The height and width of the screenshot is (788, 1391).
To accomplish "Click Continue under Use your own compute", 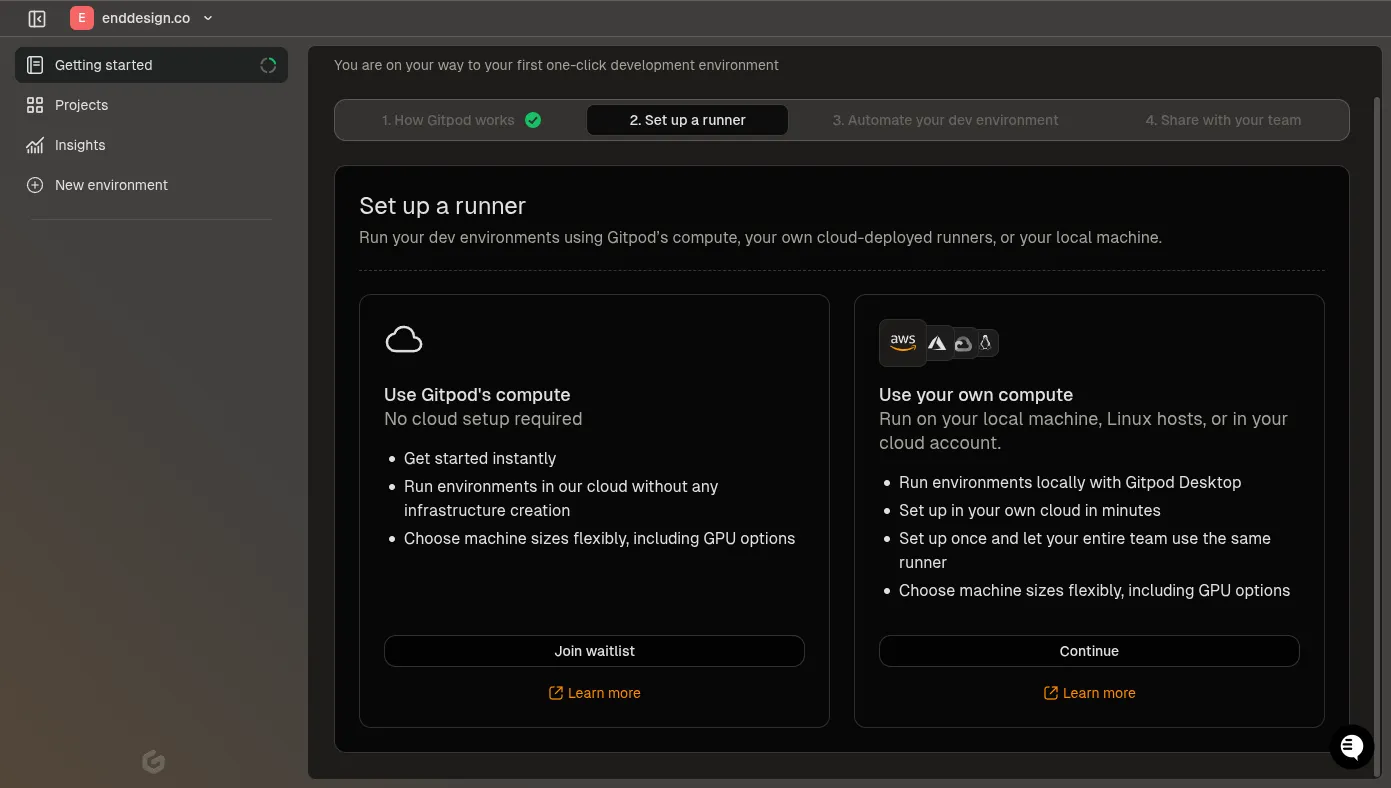I will coord(1089,651).
